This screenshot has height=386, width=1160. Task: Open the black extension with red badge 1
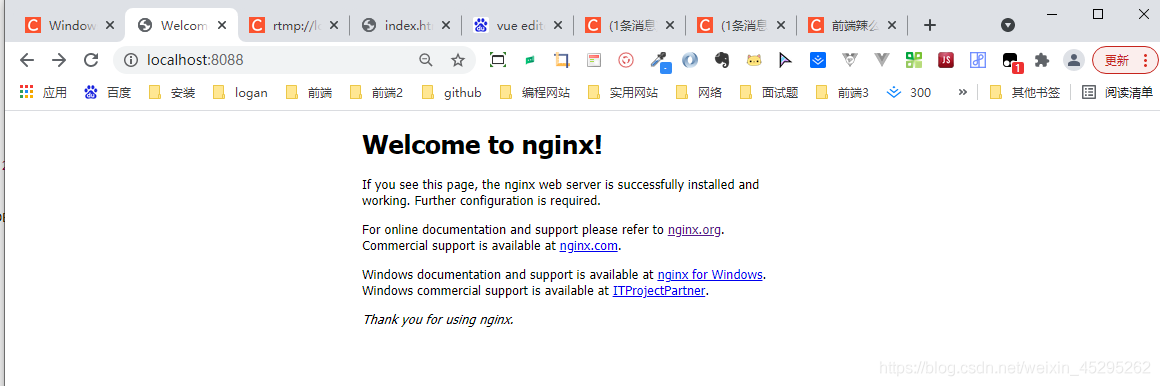pos(1011,62)
